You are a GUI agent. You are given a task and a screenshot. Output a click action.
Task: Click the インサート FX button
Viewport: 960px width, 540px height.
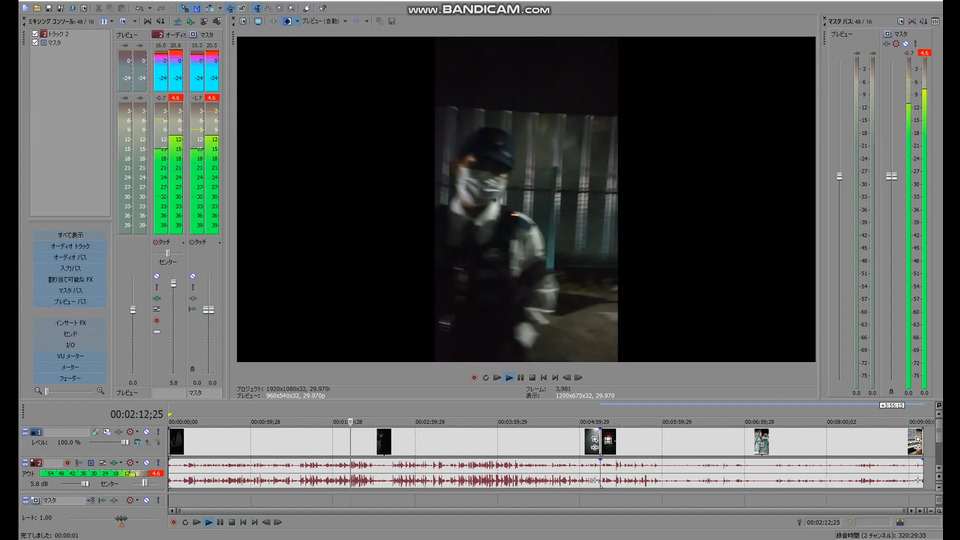70,323
